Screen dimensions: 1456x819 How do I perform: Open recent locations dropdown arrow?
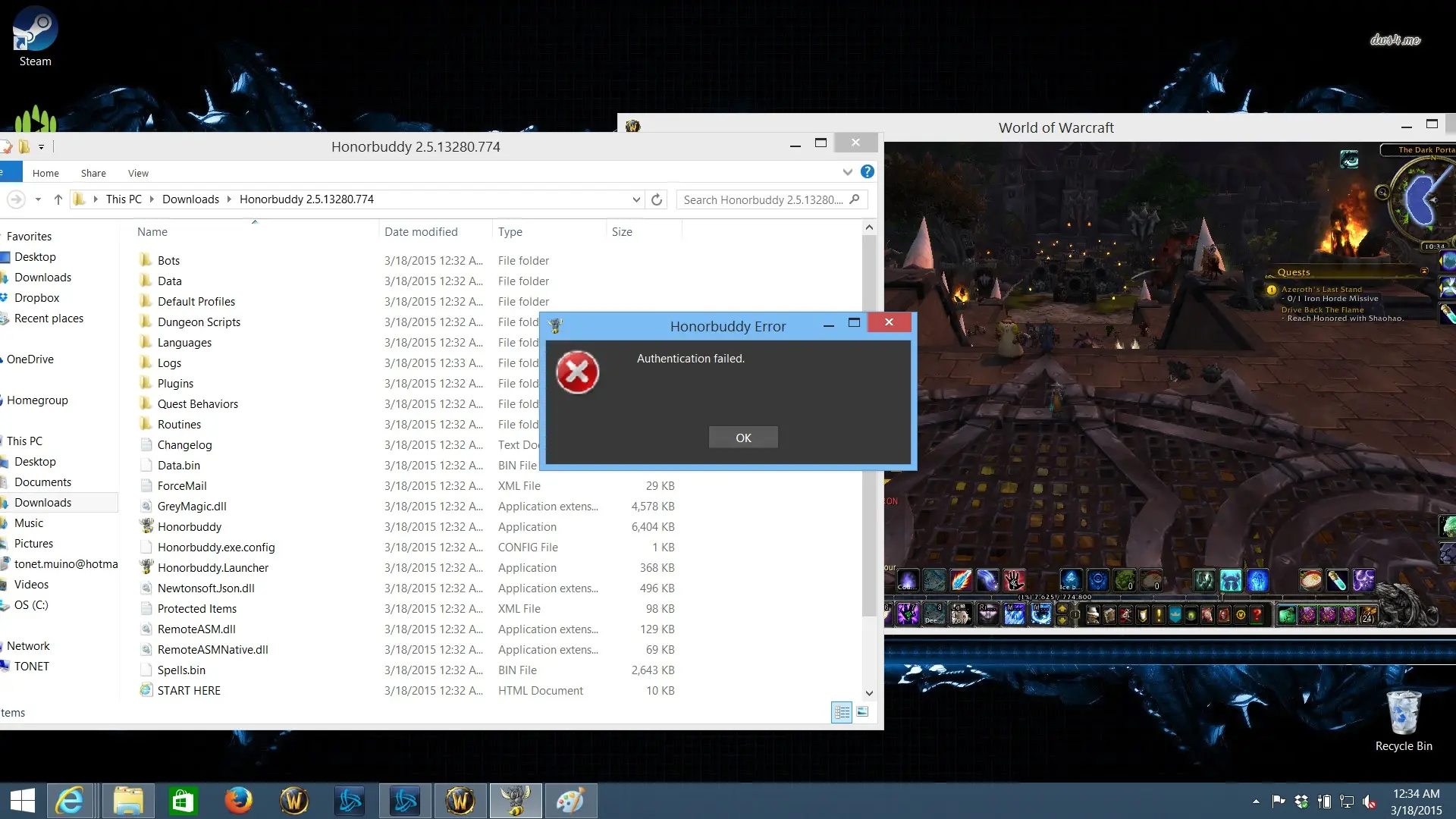click(38, 199)
